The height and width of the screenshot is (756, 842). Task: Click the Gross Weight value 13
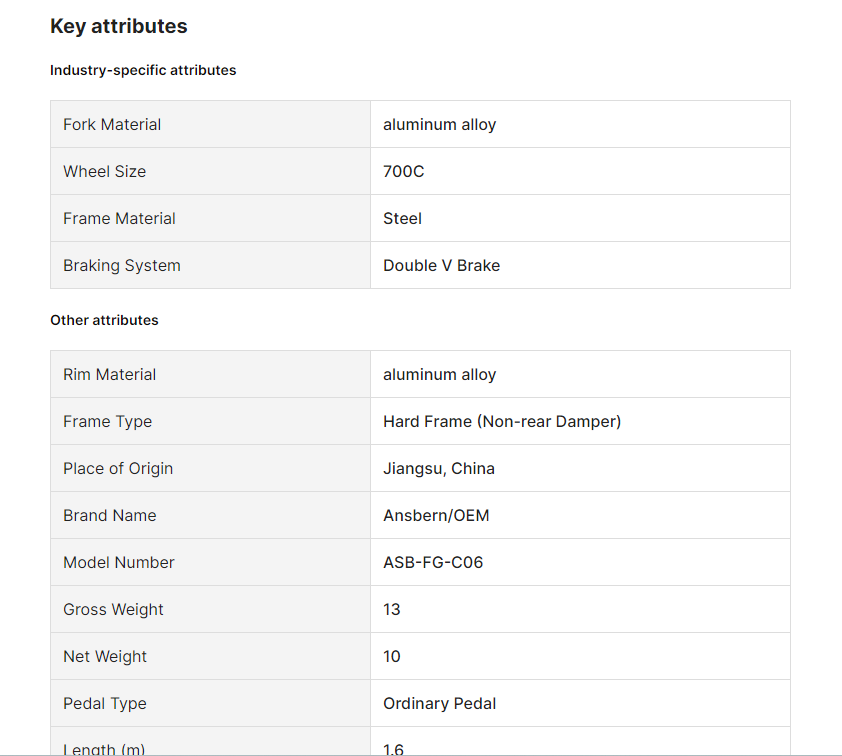391,609
